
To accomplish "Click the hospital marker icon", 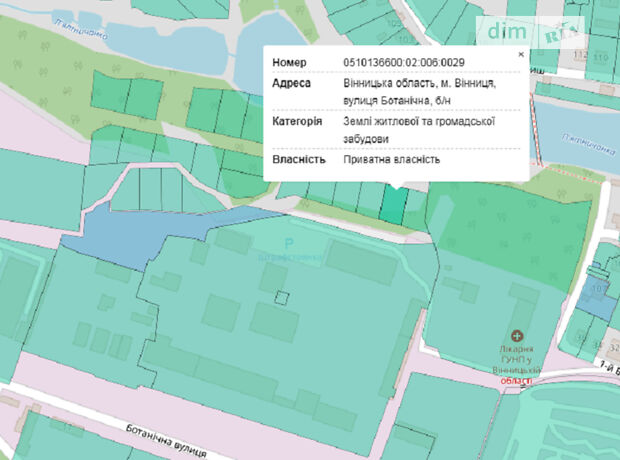I will [517, 334].
